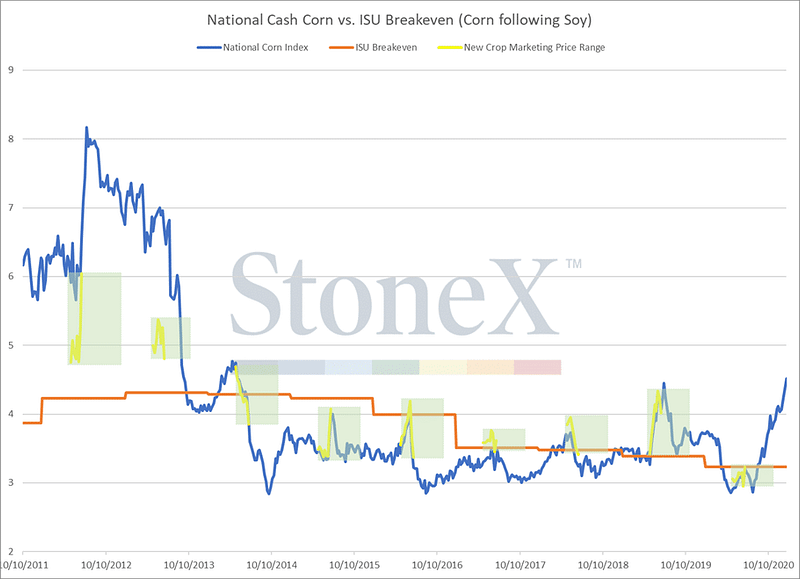The image size is (800, 579).
Task: Select the 'ISU Breakeven' legend entry
Action: click(x=373, y=47)
